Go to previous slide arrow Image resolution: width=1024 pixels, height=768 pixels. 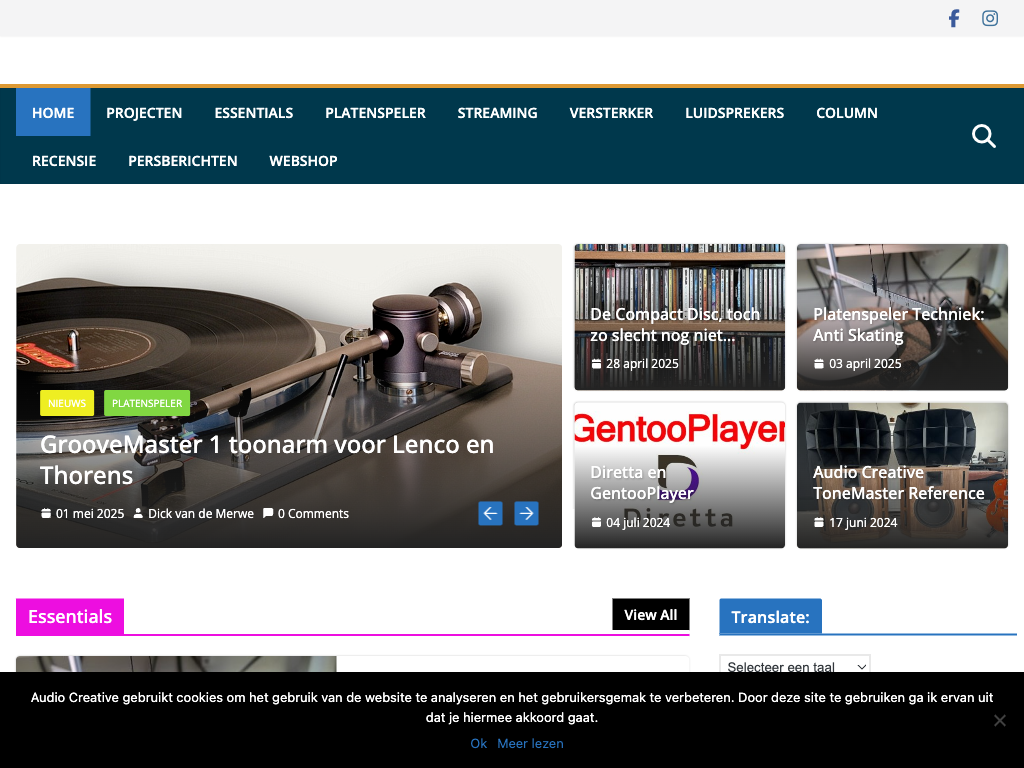490,513
